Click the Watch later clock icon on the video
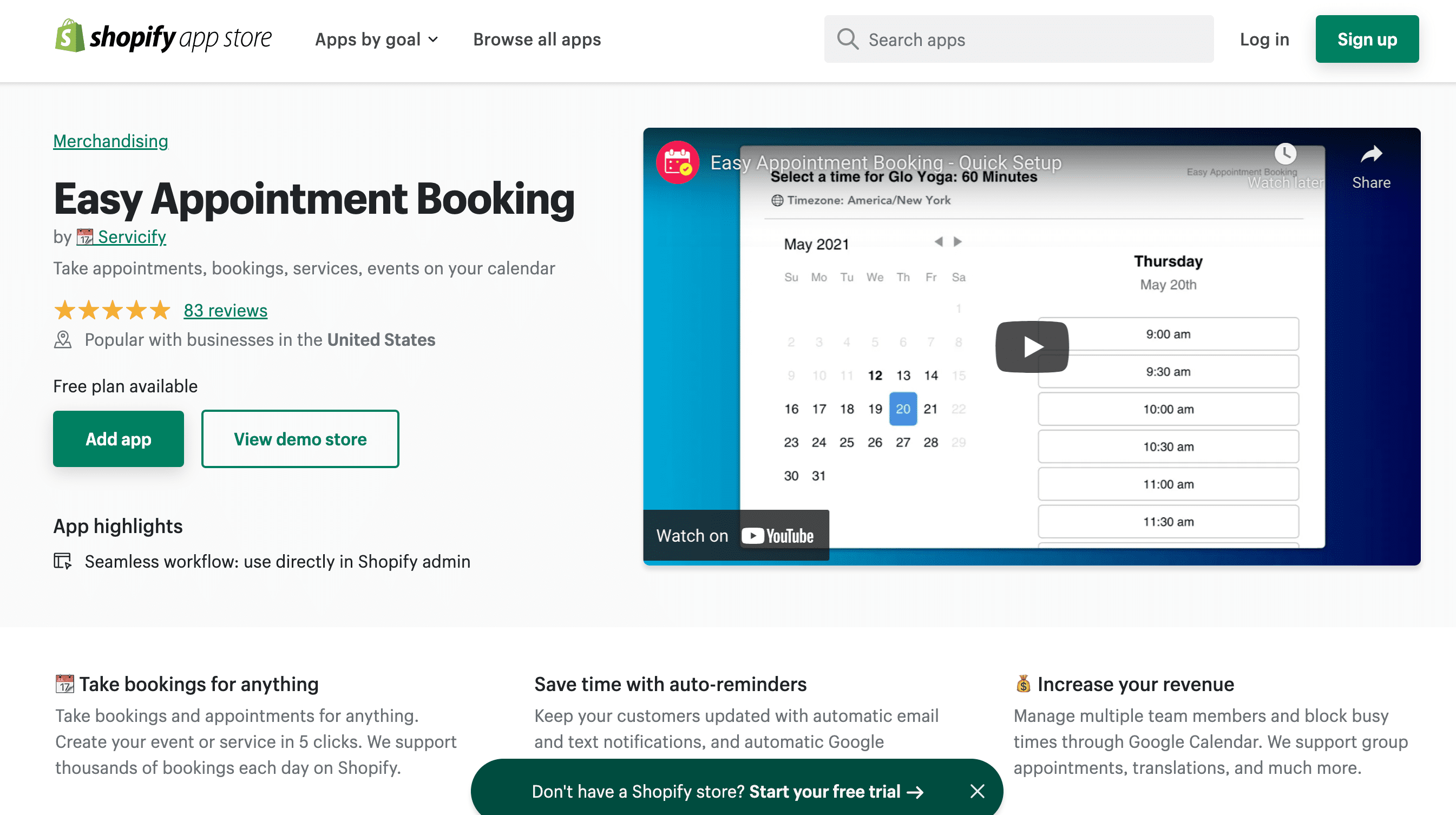1456x815 pixels. click(x=1286, y=153)
